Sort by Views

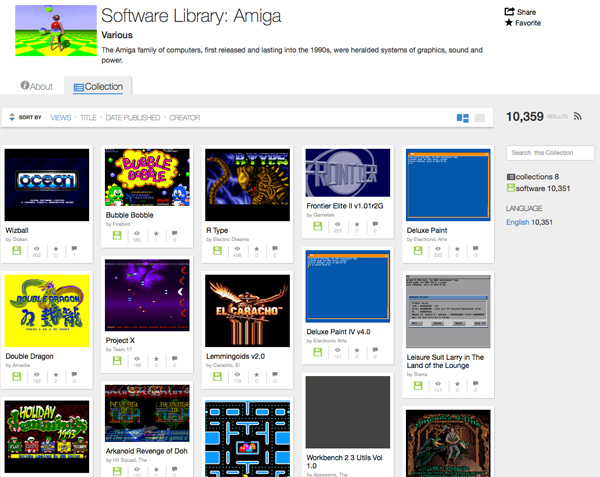[61, 117]
